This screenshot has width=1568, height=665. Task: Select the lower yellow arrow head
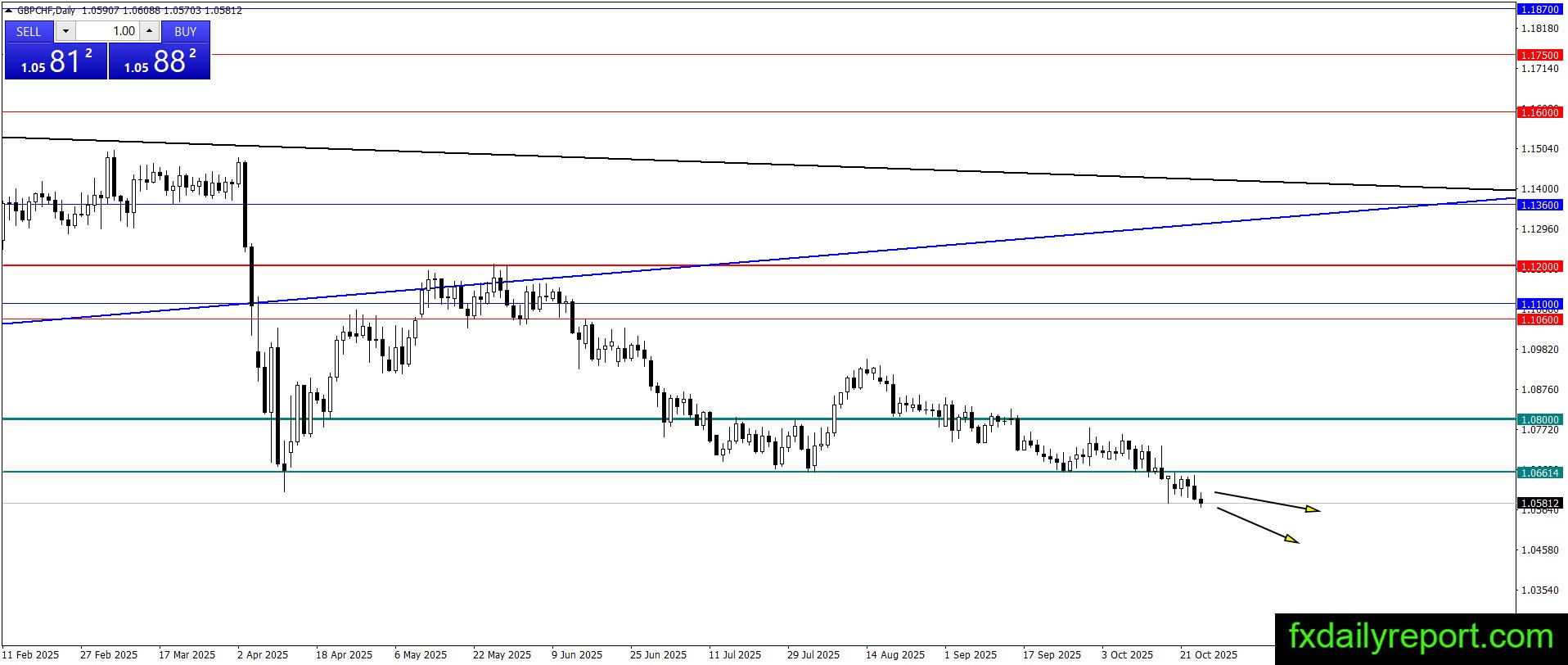tap(1291, 539)
